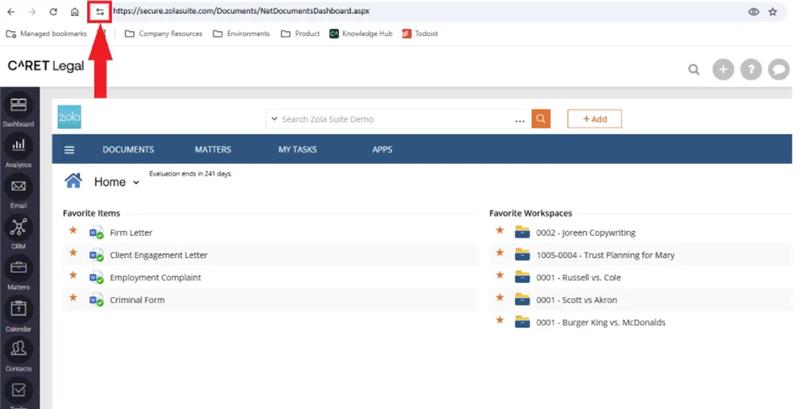Image resolution: width=800 pixels, height=409 pixels.
Task: Run search with orange magnifier button
Action: [541, 119]
